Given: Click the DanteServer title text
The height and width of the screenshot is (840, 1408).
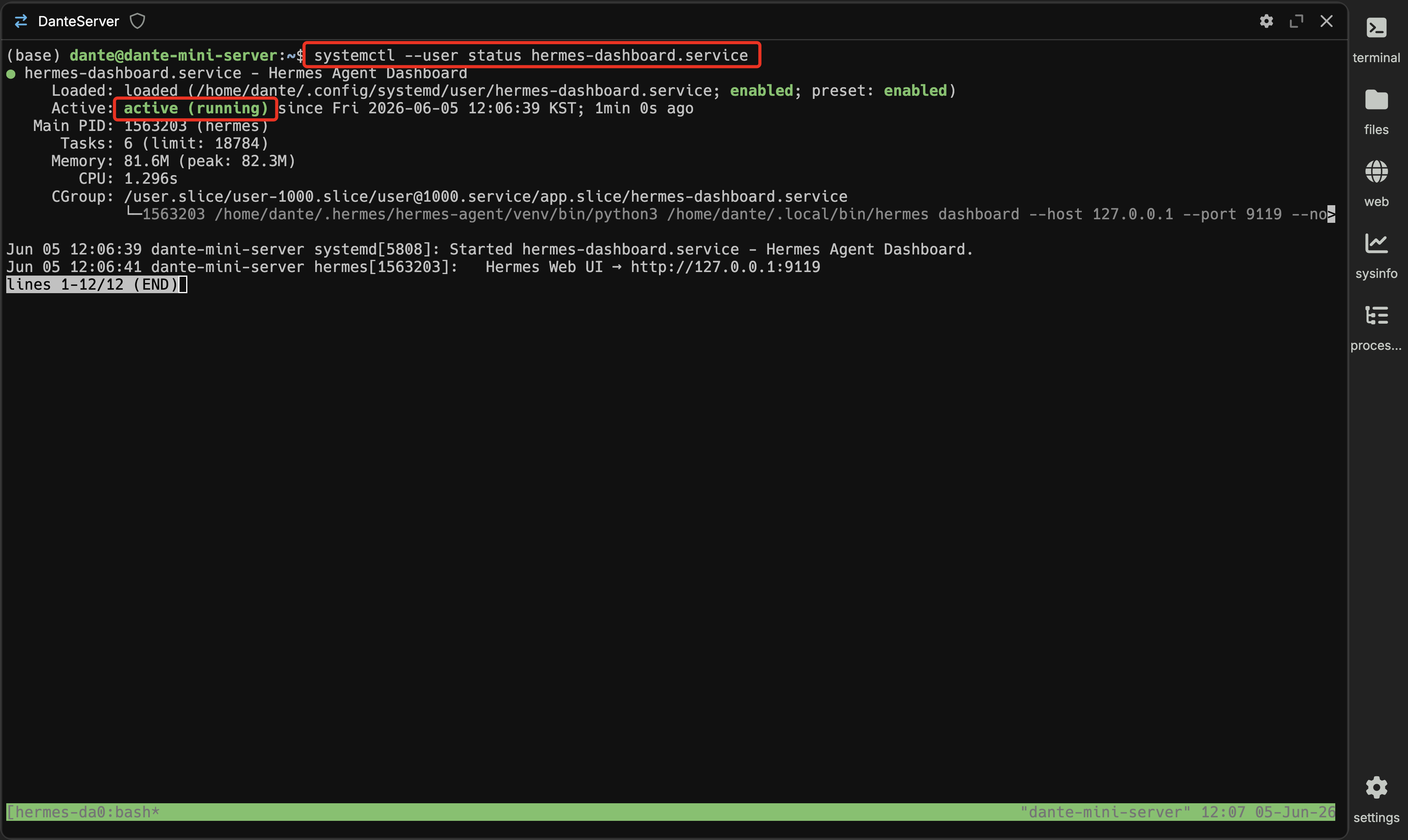Looking at the screenshot, I should tap(79, 21).
